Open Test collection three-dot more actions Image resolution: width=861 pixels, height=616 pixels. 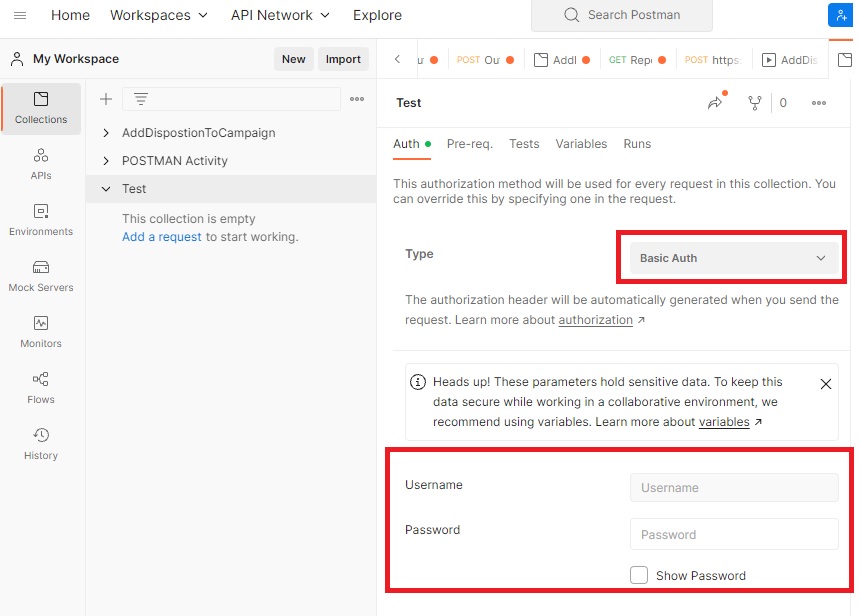point(819,103)
